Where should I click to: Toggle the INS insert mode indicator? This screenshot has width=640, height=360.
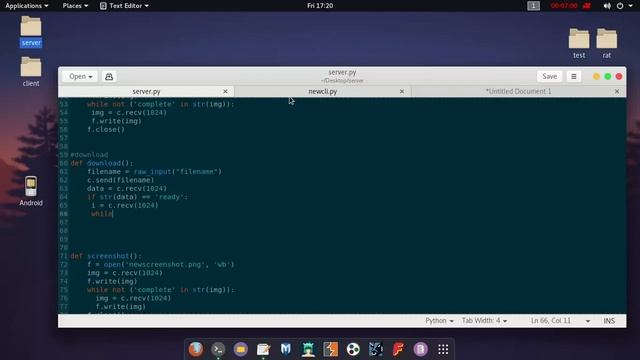click(609, 321)
